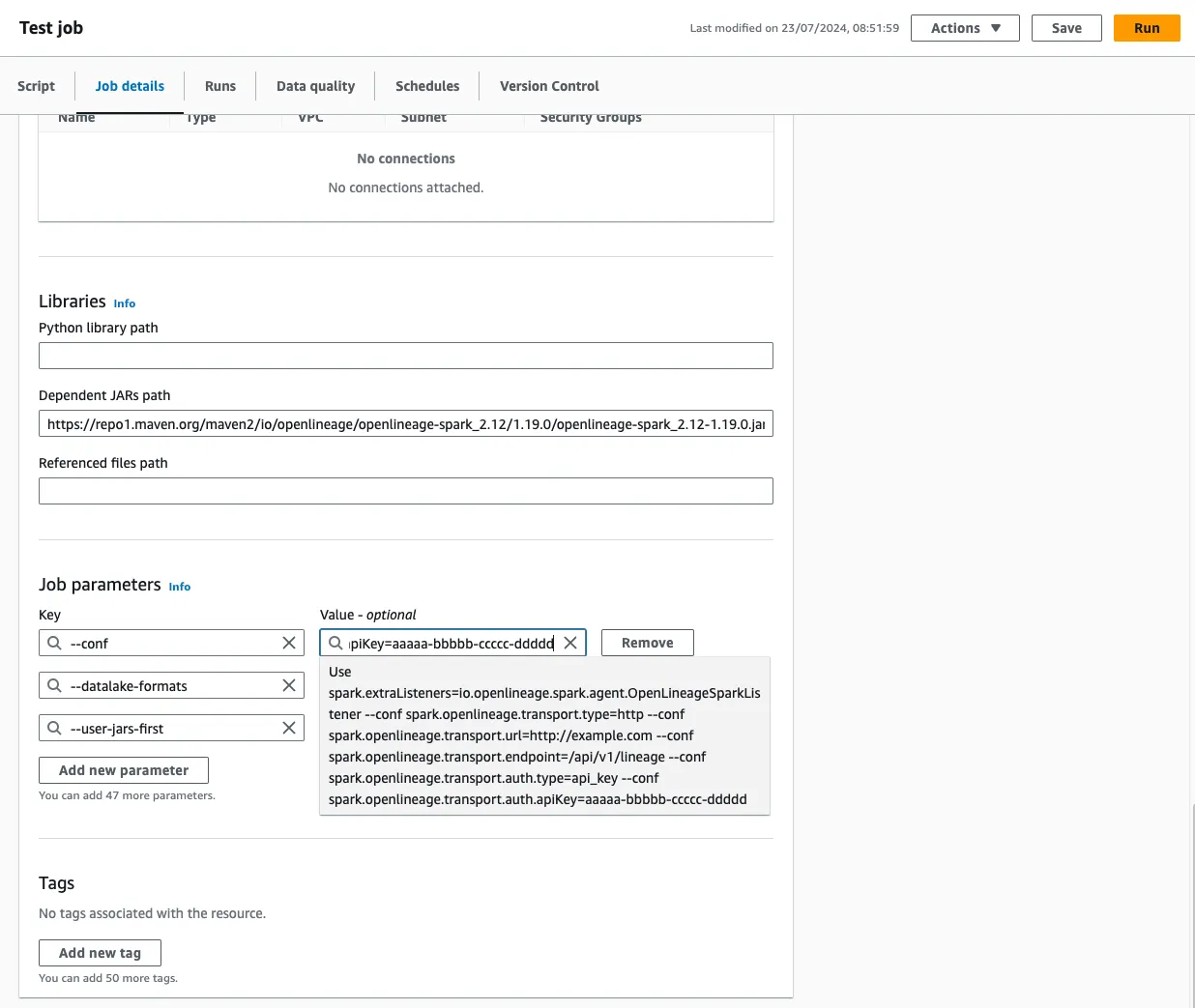This screenshot has height=1008, width=1195.
Task: Go to the Schedules tab
Action: [427, 86]
